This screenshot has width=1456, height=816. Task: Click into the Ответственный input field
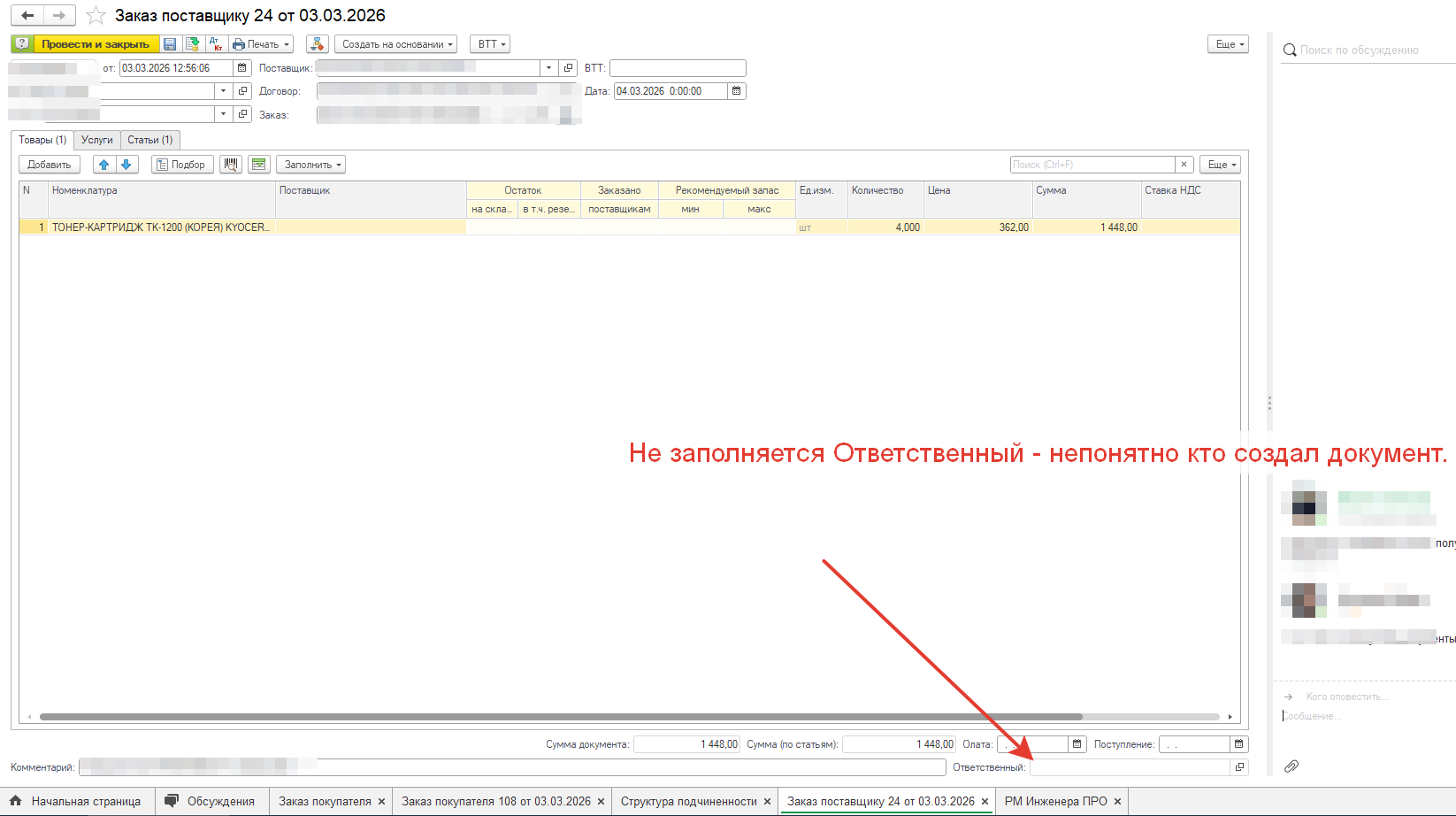coord(1130,767)
